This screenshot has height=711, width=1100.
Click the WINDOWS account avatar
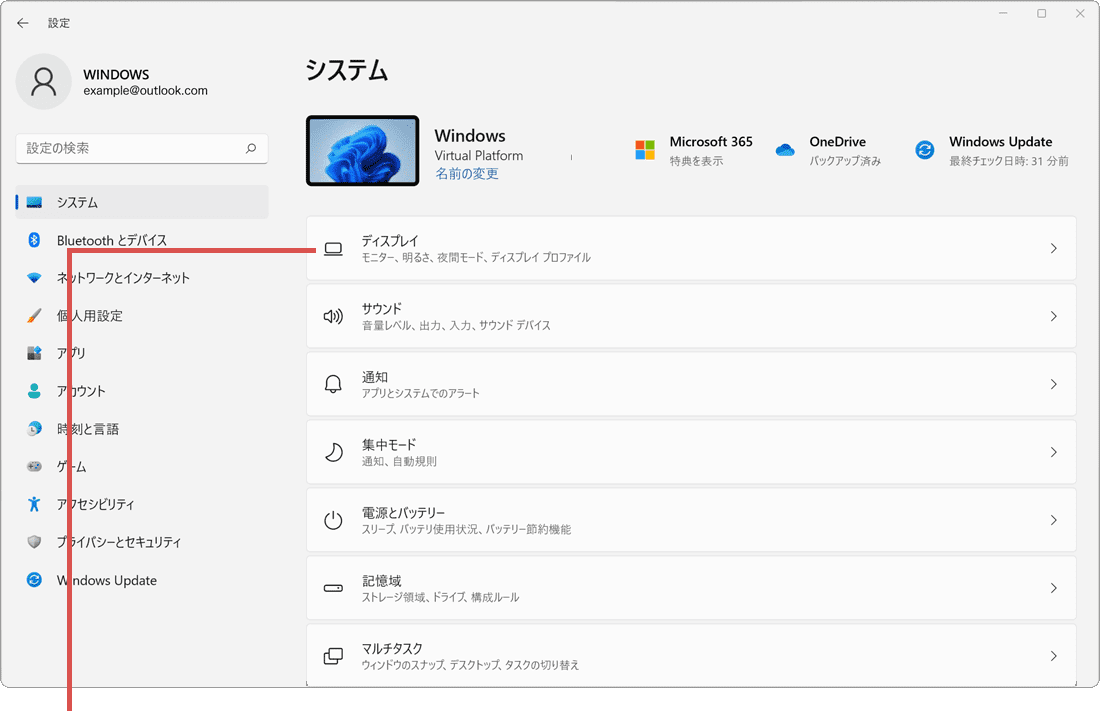click(x=44, y=81)
